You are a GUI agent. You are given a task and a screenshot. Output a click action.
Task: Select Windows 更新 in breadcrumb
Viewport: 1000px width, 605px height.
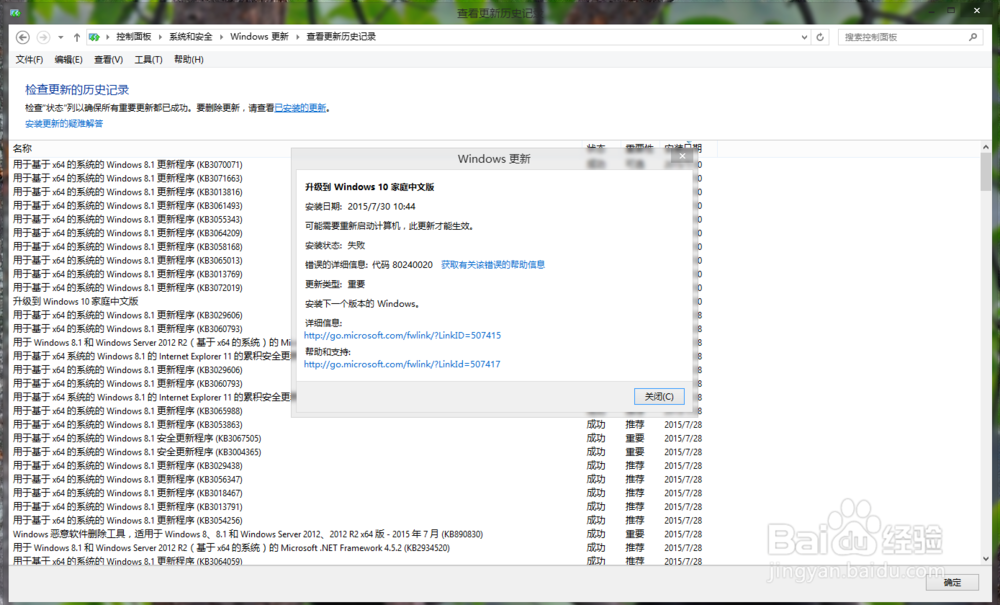260,37
